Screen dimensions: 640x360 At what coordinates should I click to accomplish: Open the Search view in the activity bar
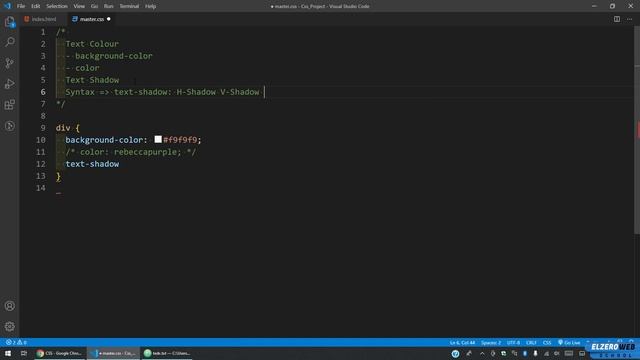[10, 42]
